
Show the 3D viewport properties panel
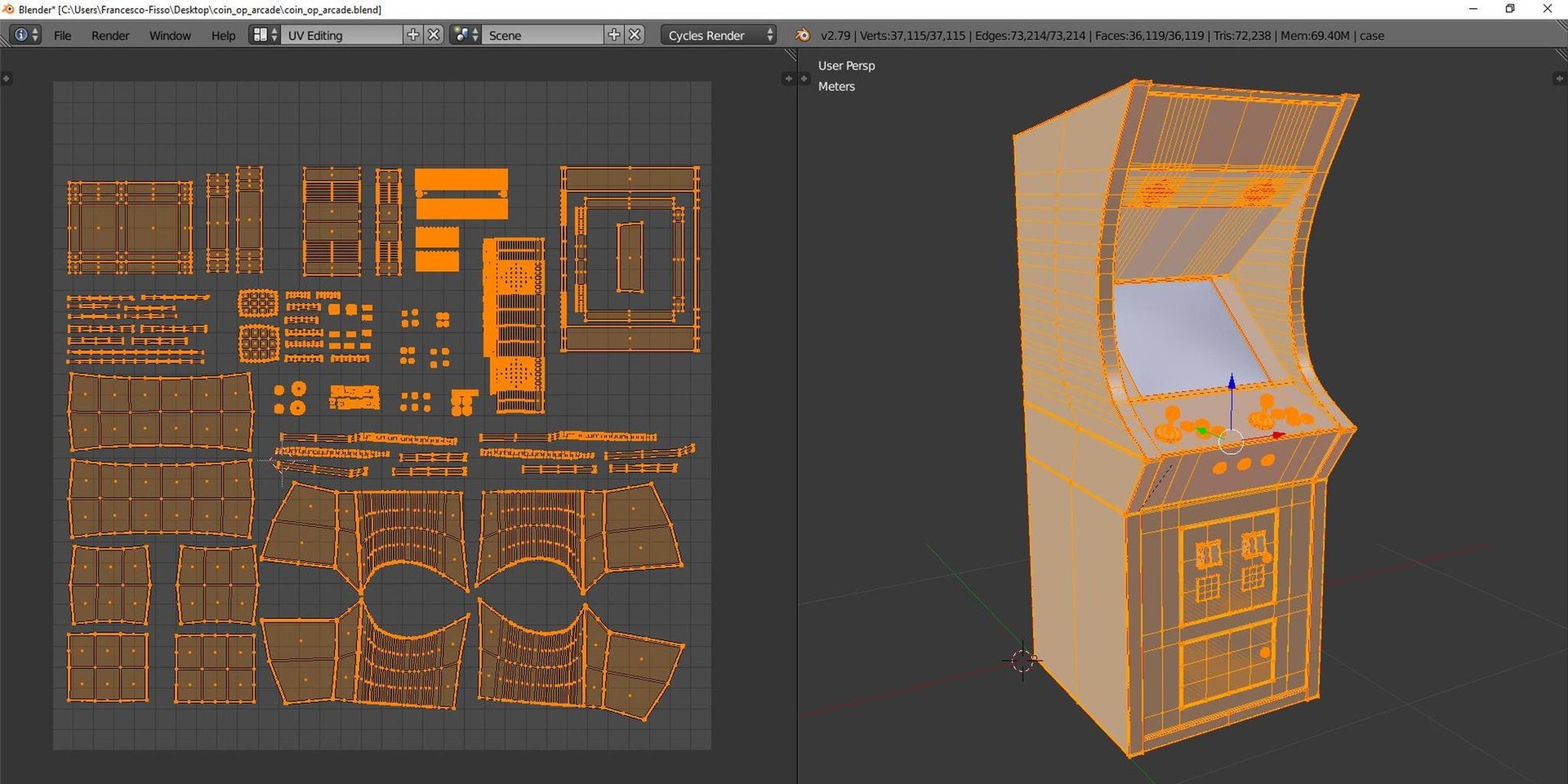point(1559,79)
